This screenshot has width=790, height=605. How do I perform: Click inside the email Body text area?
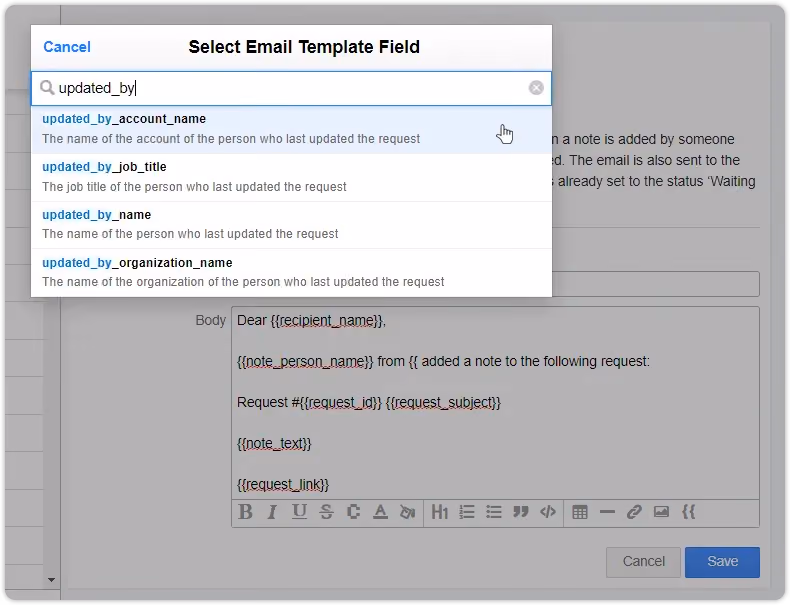coord(495,403)
